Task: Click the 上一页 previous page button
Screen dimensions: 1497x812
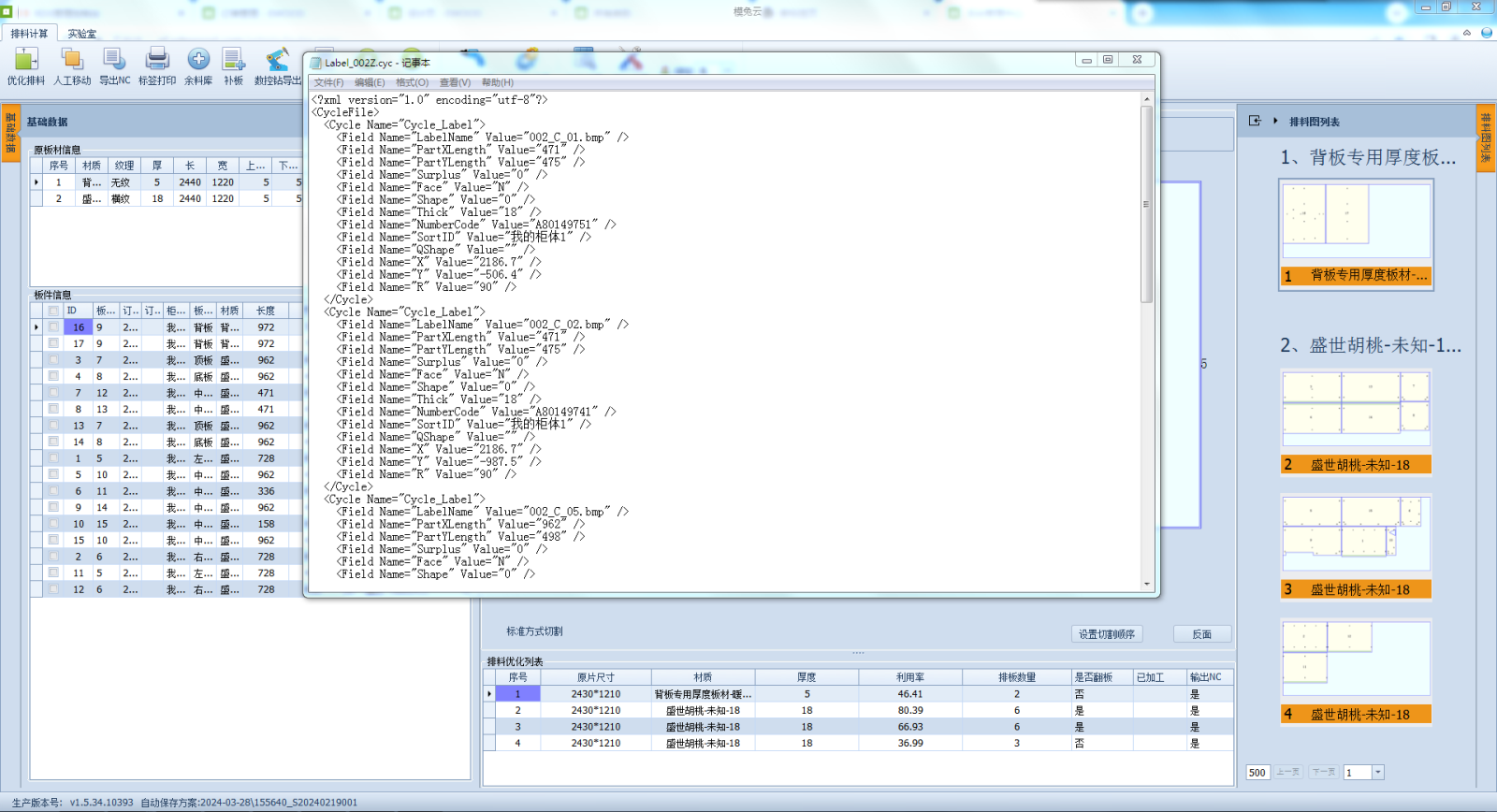Action: coord(1288,773)
